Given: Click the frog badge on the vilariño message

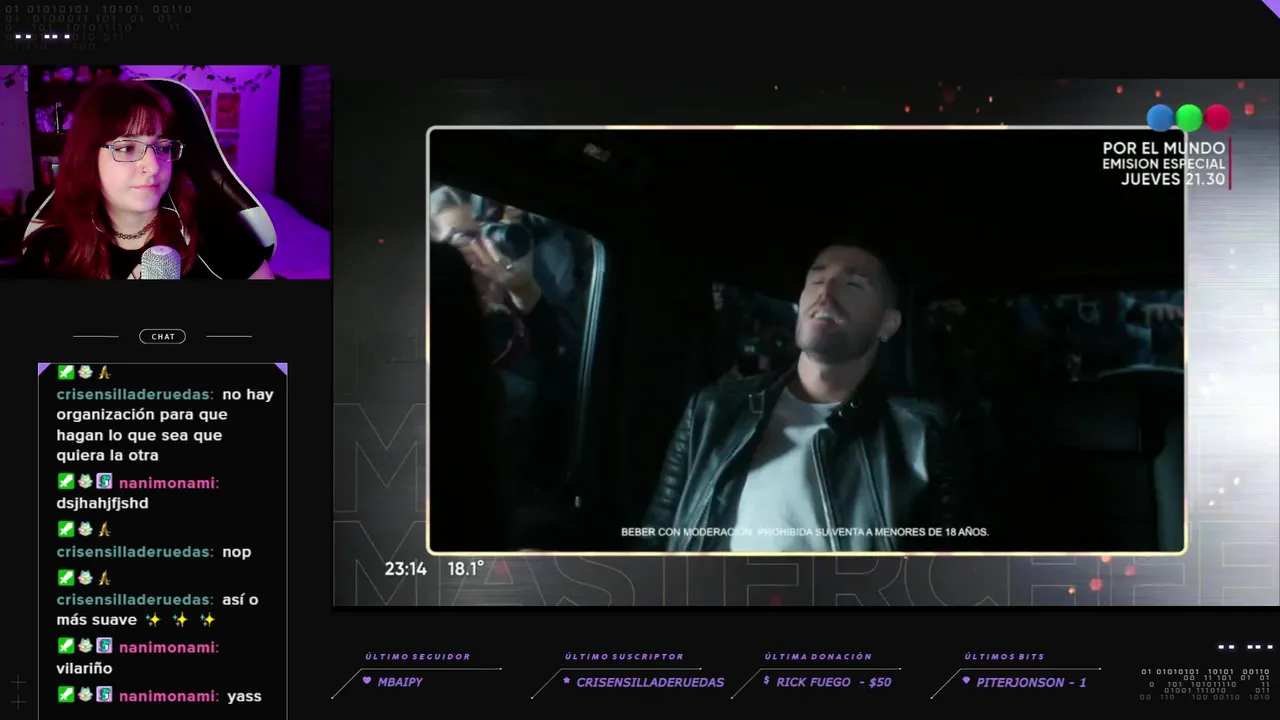Looking at the screenshot, I should tap(85, 645).
